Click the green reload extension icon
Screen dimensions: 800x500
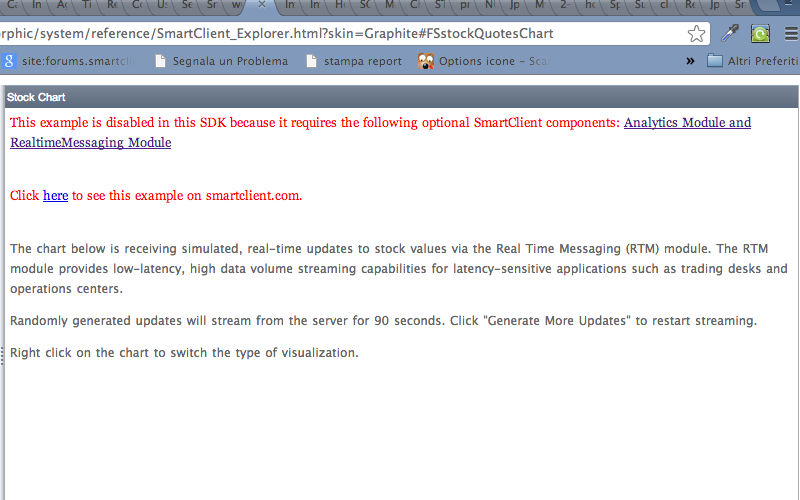(x=760, y=34)
